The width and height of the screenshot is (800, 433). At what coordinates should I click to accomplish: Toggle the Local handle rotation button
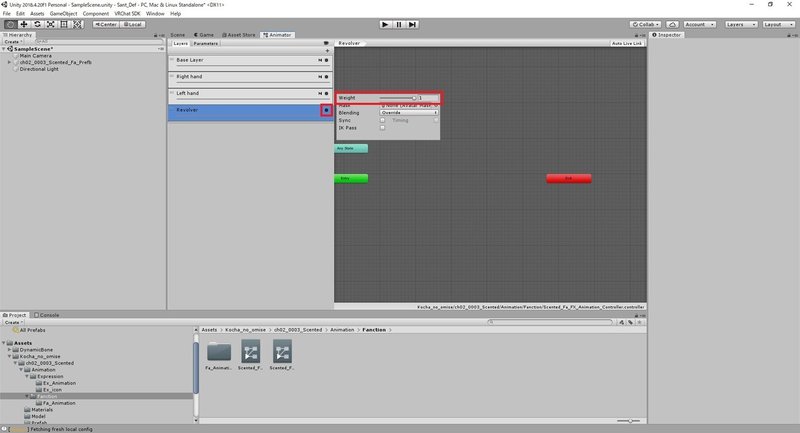point(133,24)
